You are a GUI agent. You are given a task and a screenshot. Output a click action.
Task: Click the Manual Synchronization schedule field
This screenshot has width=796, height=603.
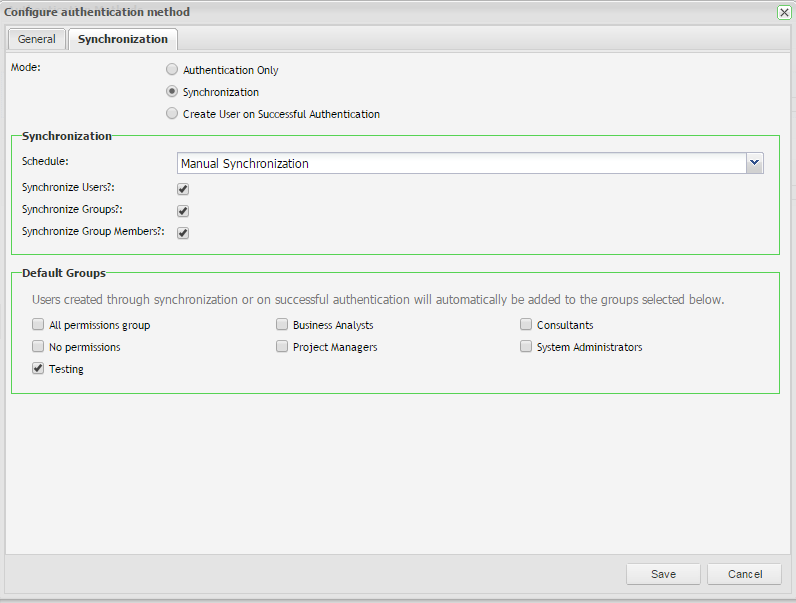(x=460, y=163)
